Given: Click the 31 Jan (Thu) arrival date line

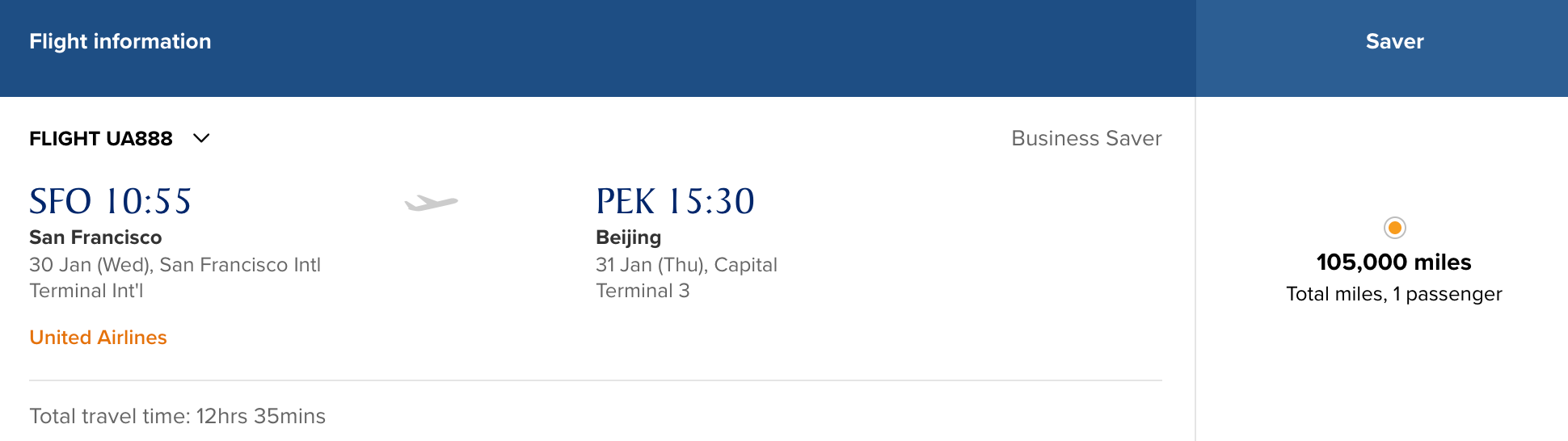Looking at the screenshot, I should tap(686, 264).
